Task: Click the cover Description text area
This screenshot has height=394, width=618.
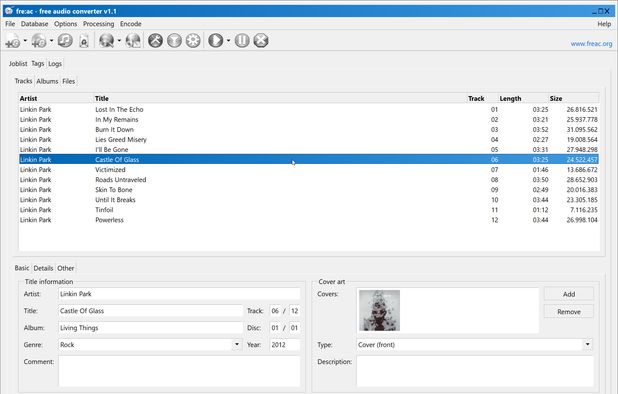Action: (475, 371)
